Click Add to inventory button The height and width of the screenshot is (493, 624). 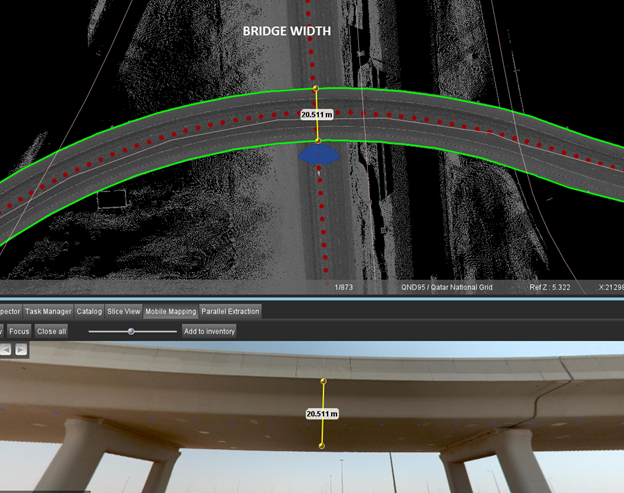coord(209,331)
